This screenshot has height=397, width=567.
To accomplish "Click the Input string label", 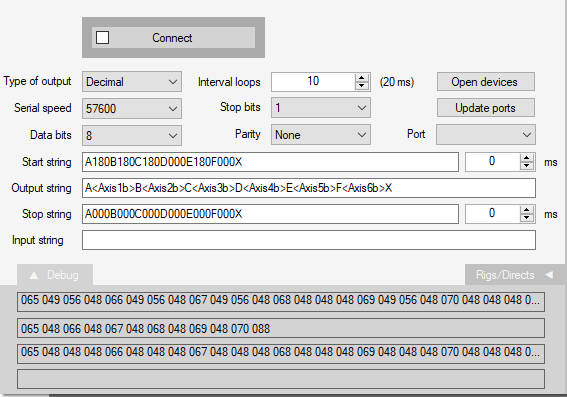I will (x=38, y=240).
